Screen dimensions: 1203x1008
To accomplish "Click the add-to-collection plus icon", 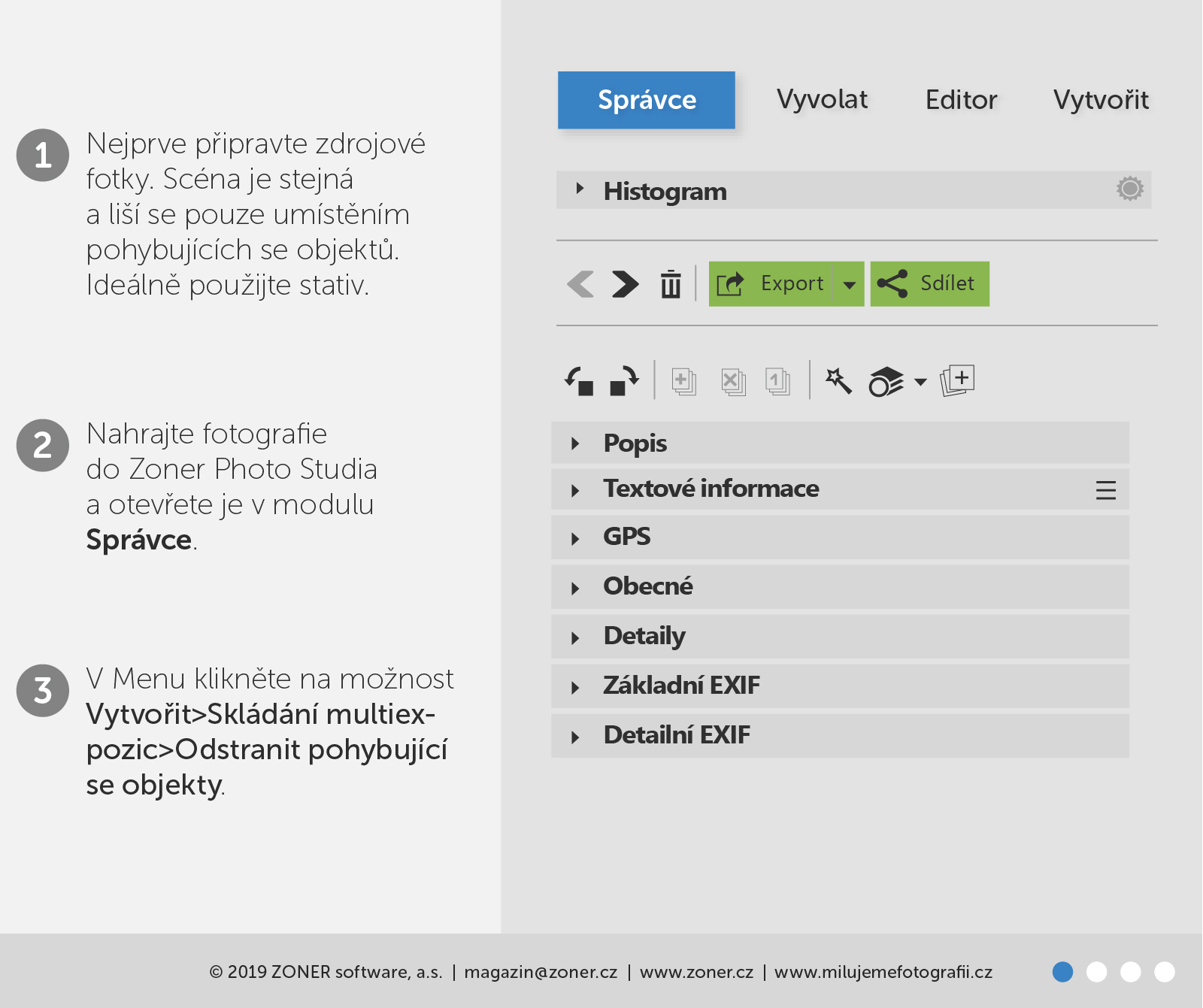I will [x=957, y=380].
